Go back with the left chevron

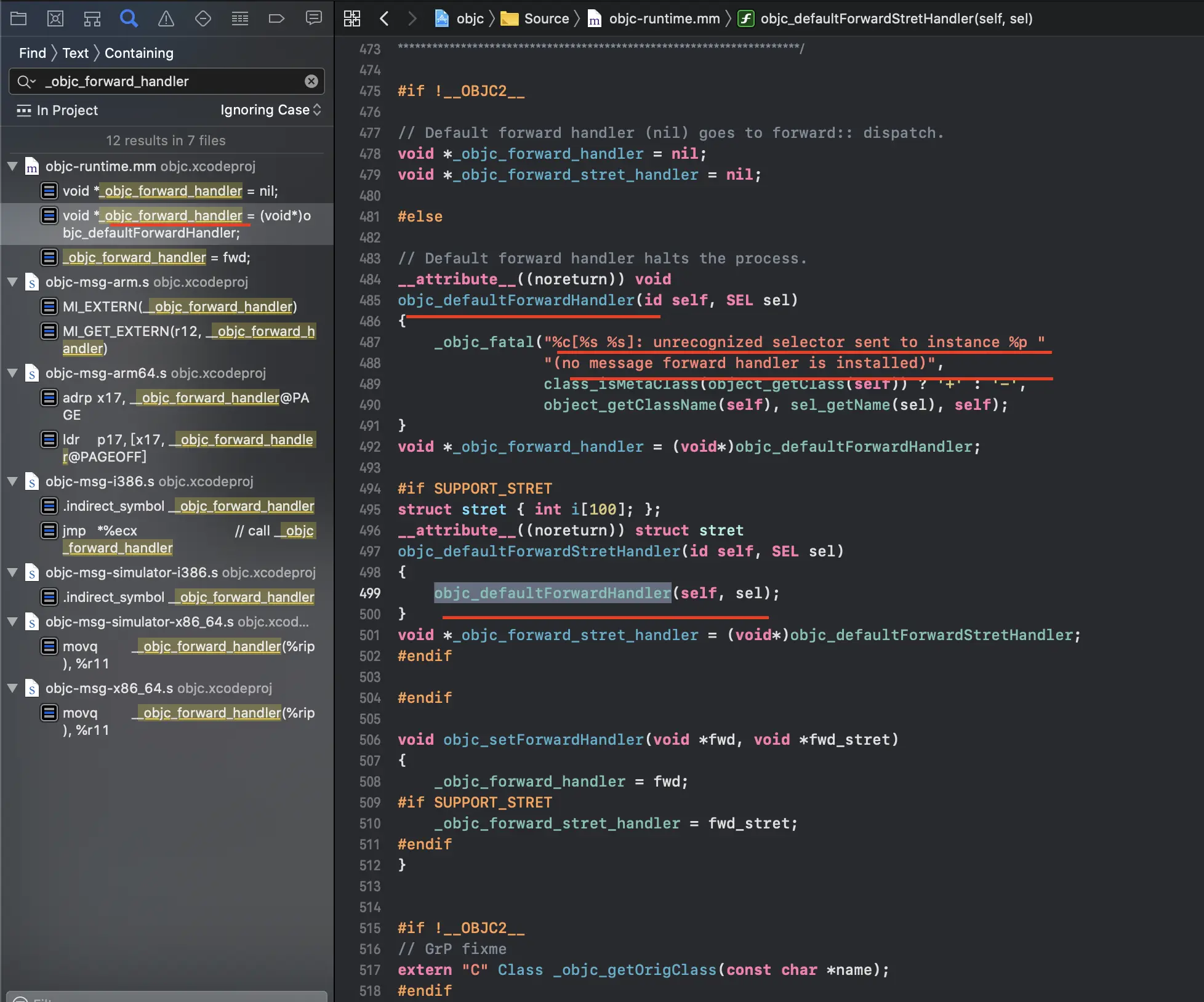click(x=384, y=18)
